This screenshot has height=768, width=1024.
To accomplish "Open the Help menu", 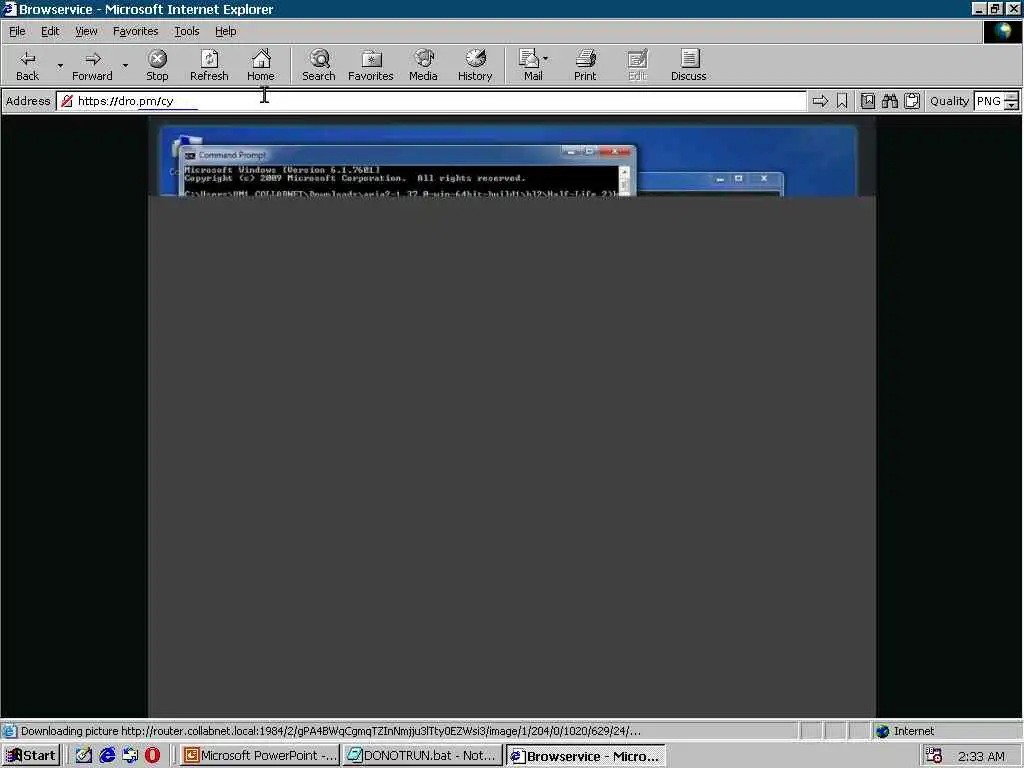I will (225, 31).
